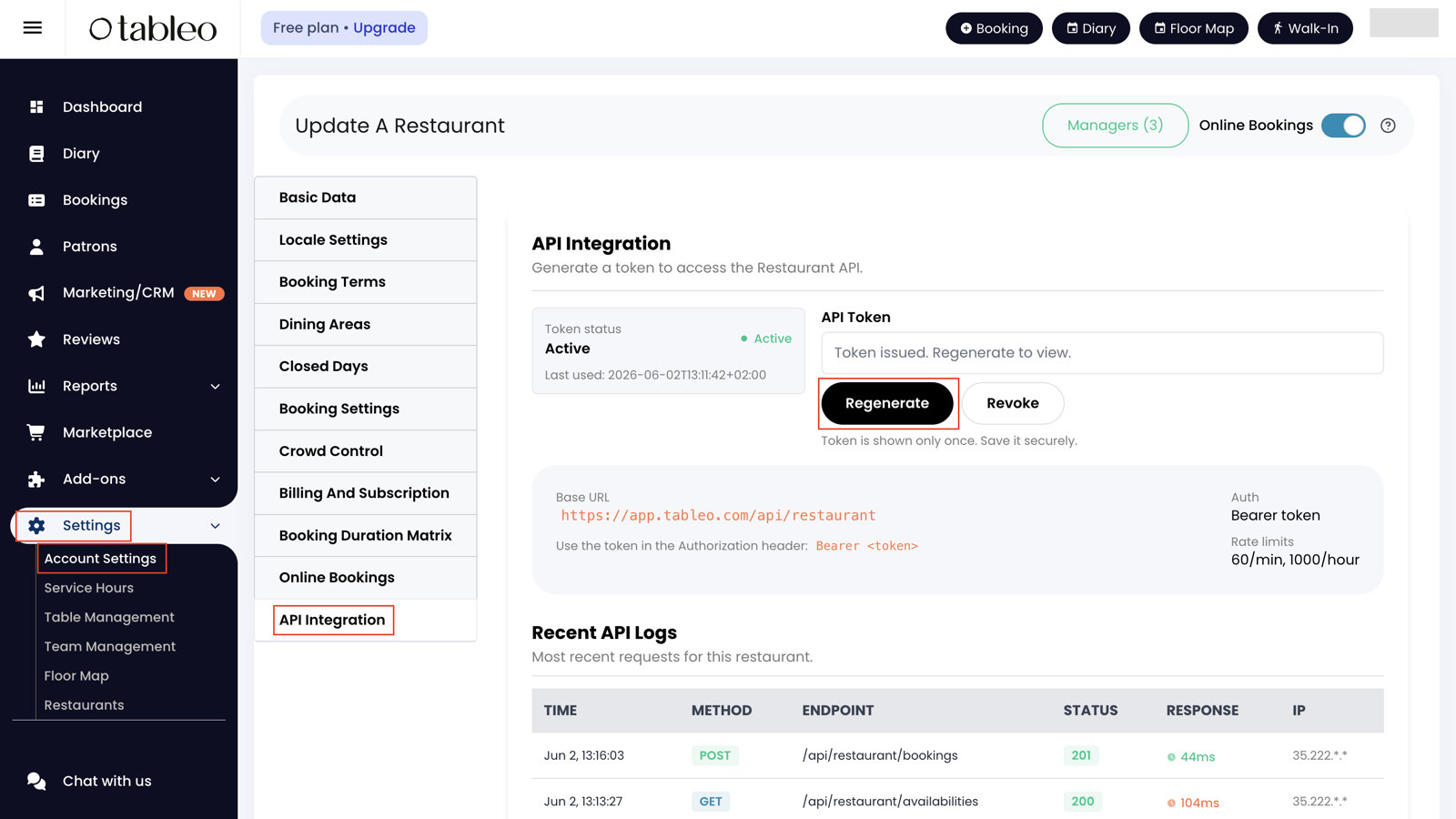Click the Reviews star icon

pyautogui.click(x=36, y=339)
